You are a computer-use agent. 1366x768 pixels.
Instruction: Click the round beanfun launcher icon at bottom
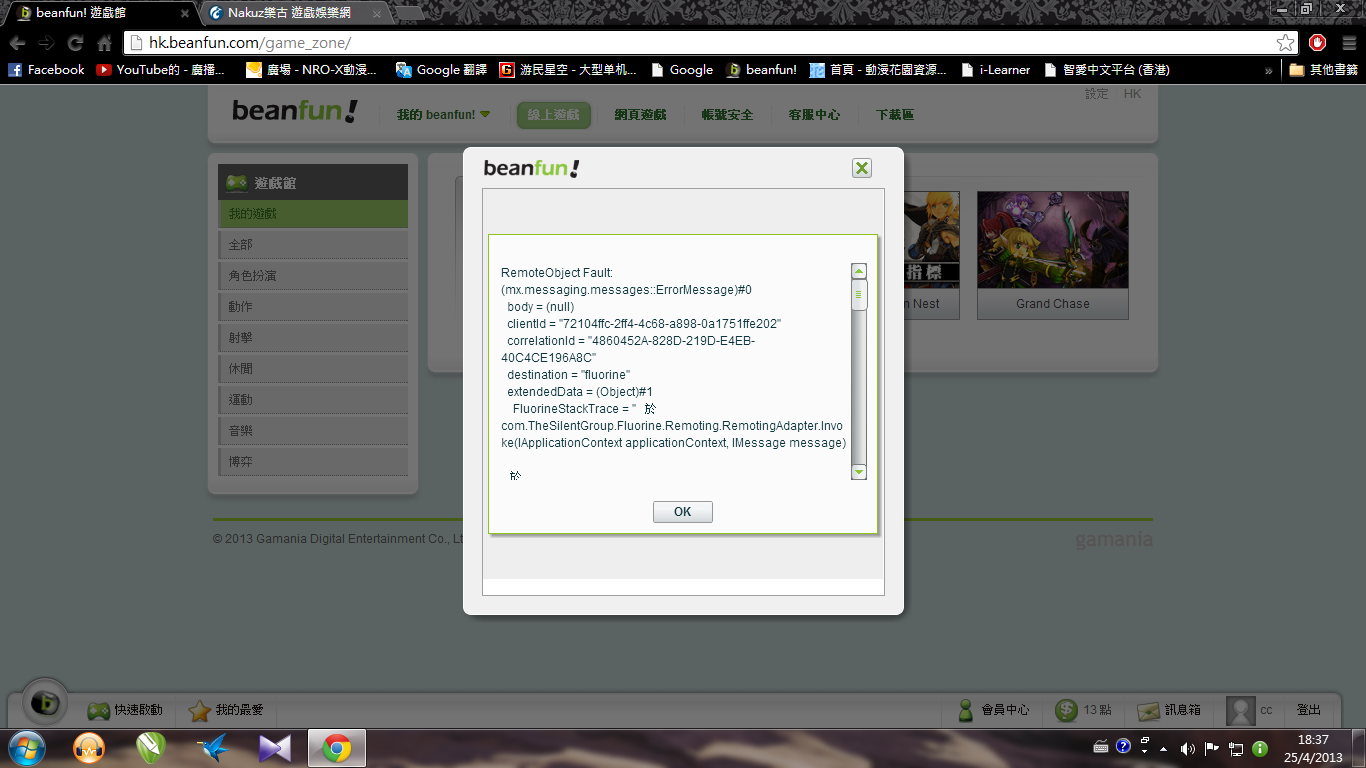[45, 703]
